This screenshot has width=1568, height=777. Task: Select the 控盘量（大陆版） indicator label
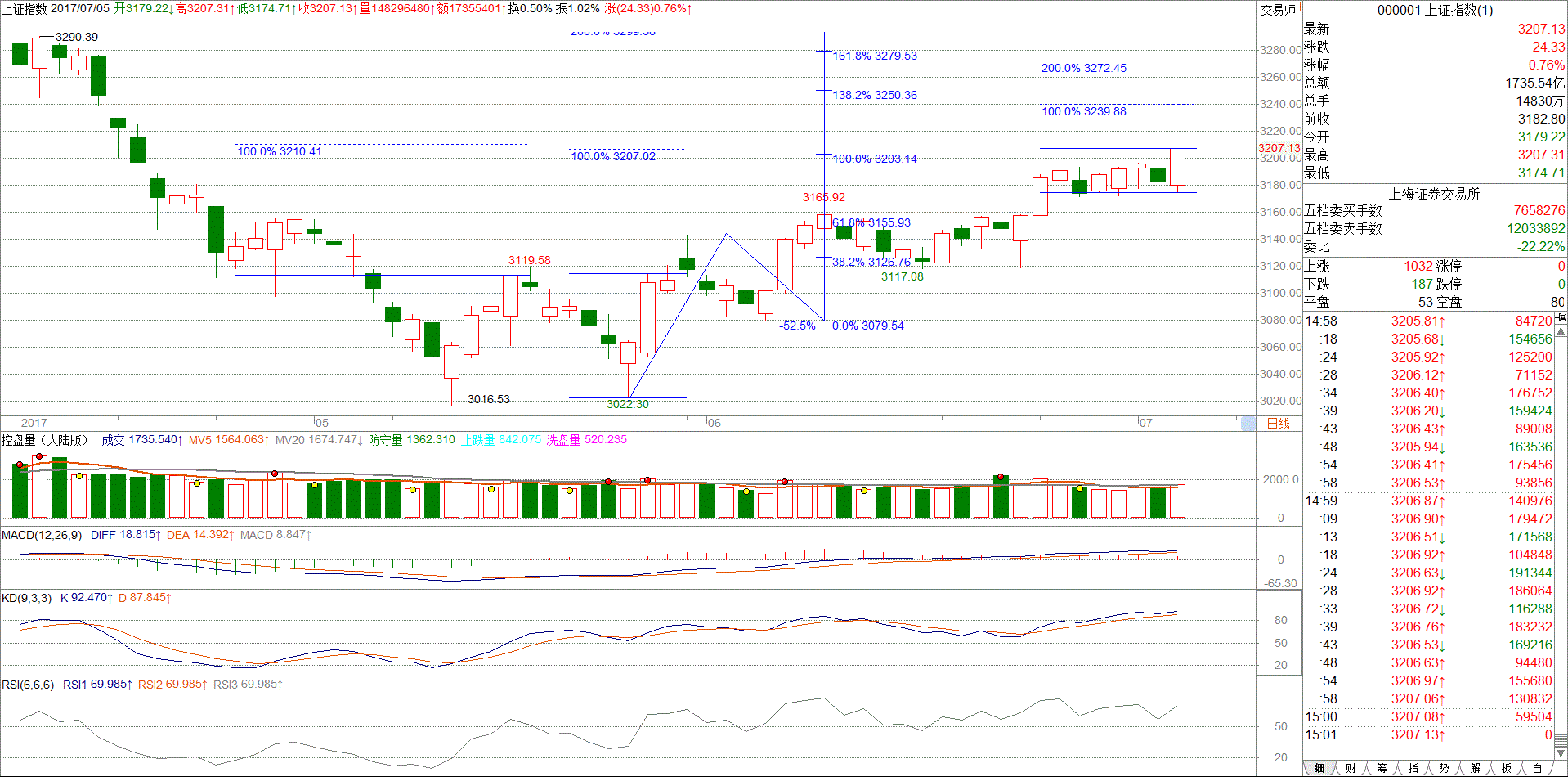click(x=44, y=440)
